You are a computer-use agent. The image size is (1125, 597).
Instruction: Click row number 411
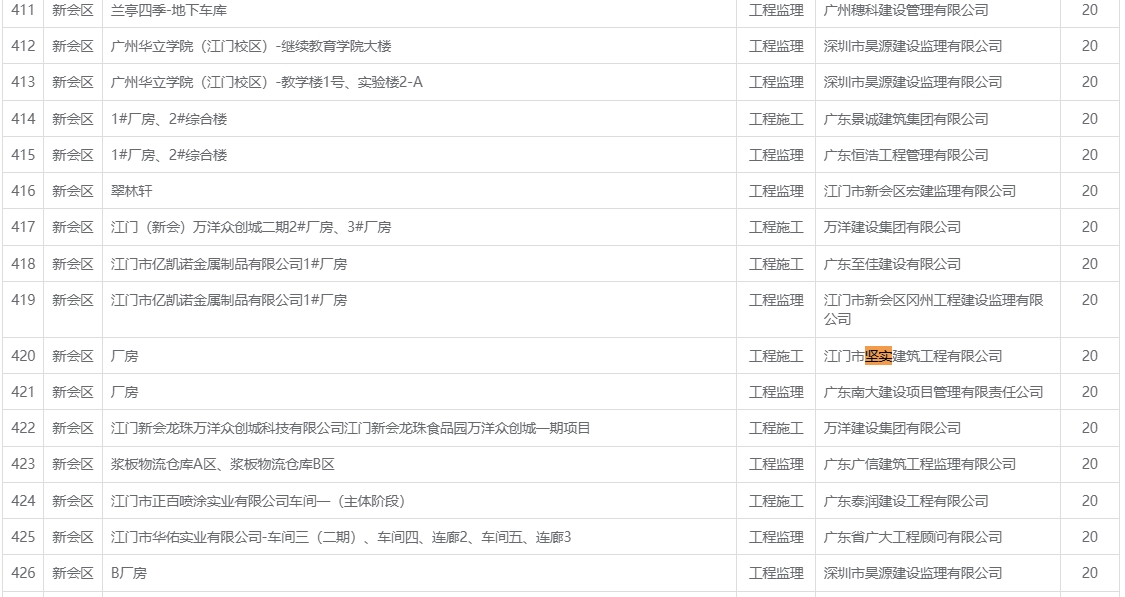pyautogui.click(x=23, y=10)
